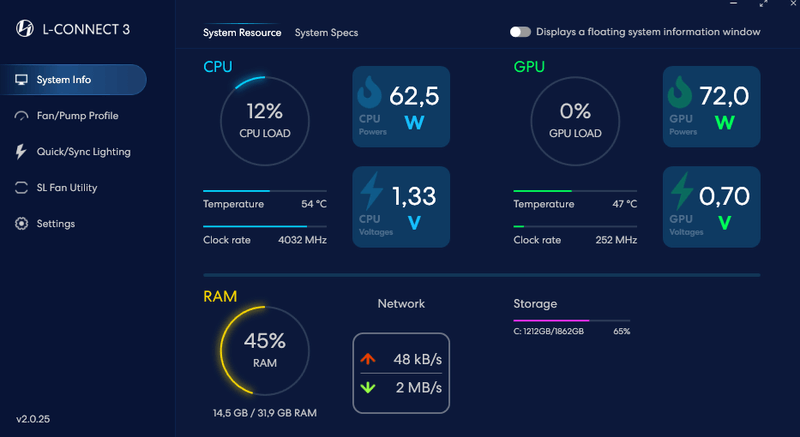Click the Fan/Pump Profile gauge icon
This screenshot has height=437, width=800.
click(x=21, y=116)
